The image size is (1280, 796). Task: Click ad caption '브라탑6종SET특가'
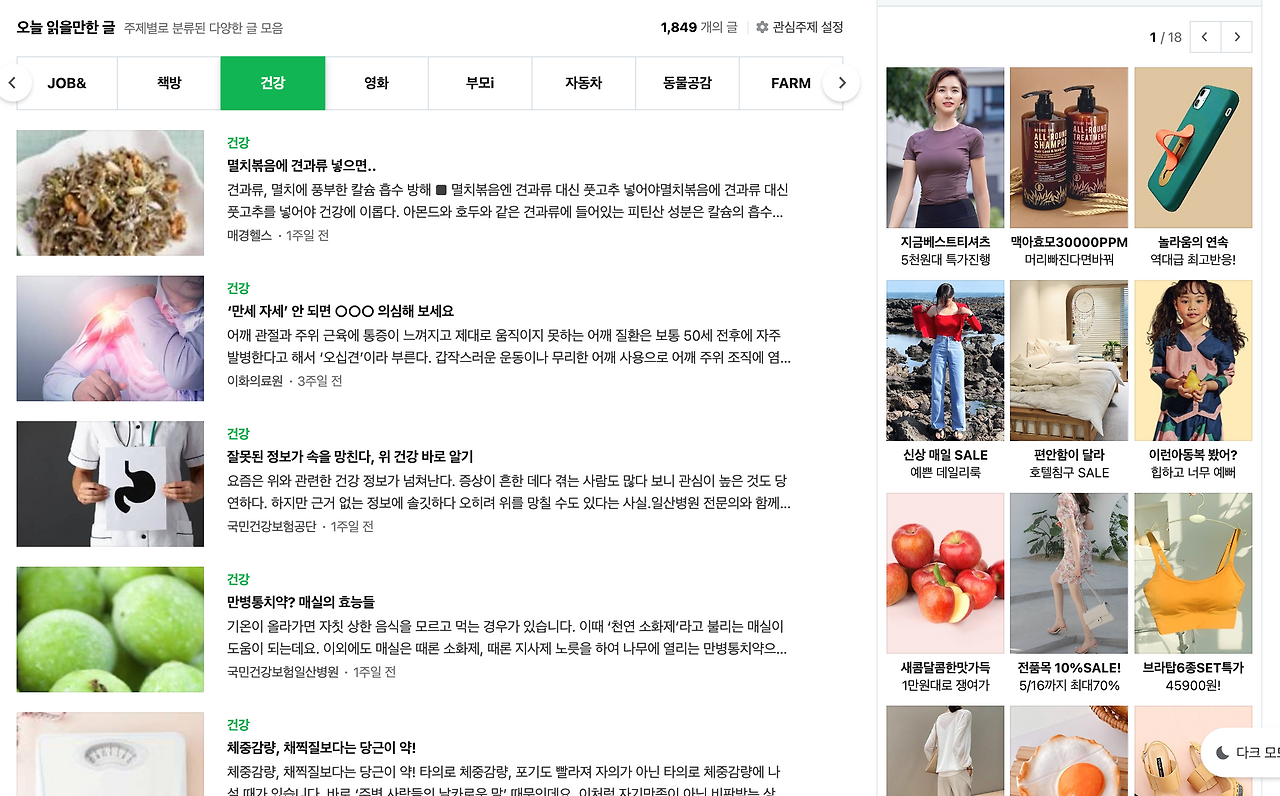[1193, 668]
